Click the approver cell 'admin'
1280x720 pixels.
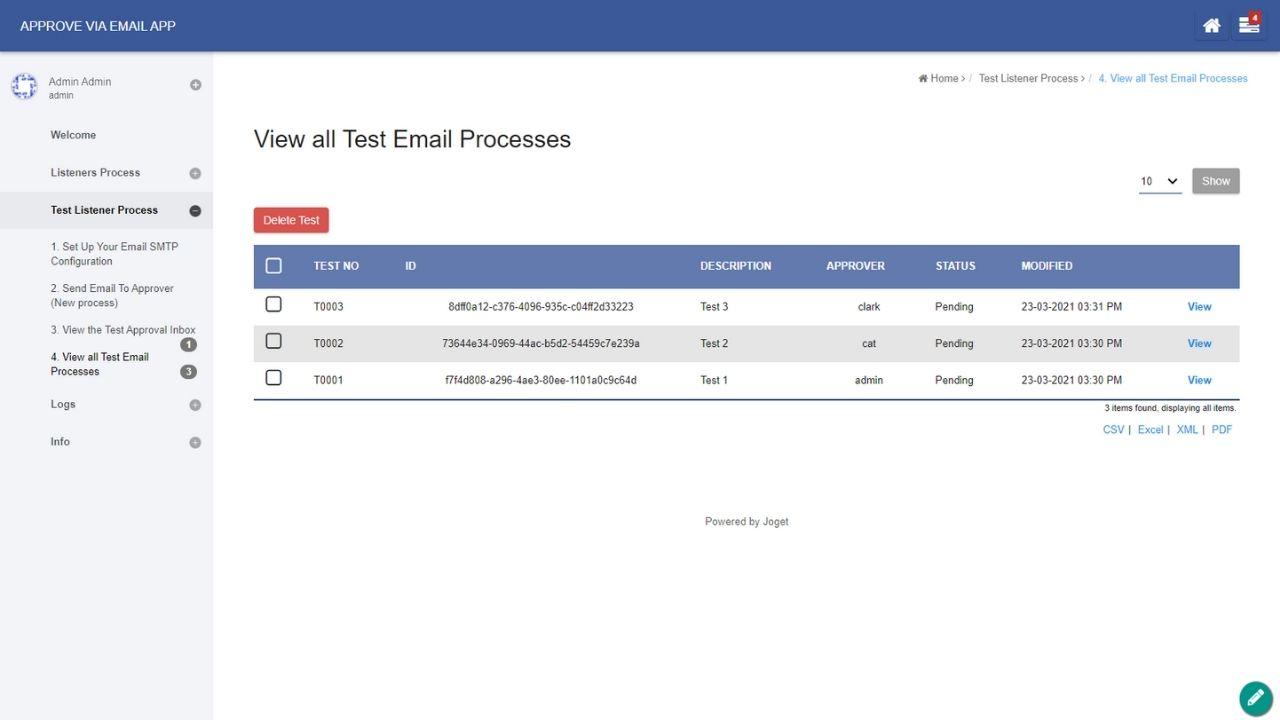(x=869, y=380)
